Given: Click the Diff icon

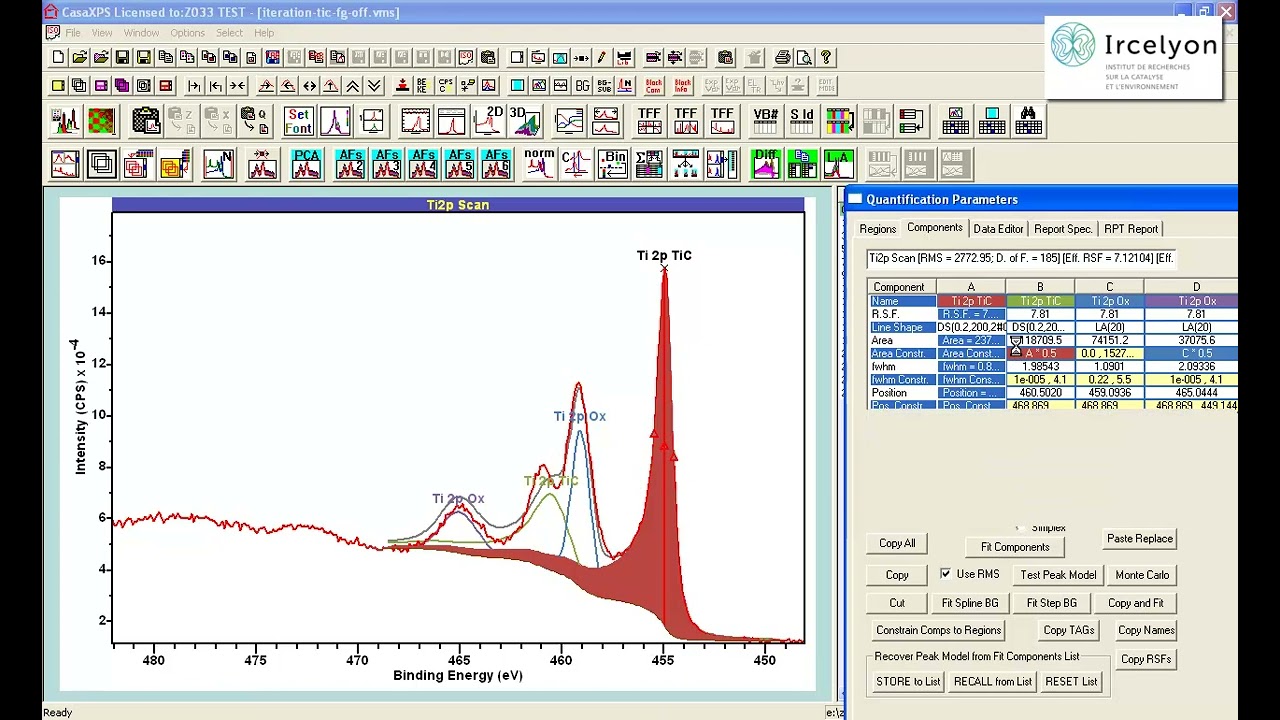Looking at the screenshot, I should pyautogui.click(x=766, y=164).
